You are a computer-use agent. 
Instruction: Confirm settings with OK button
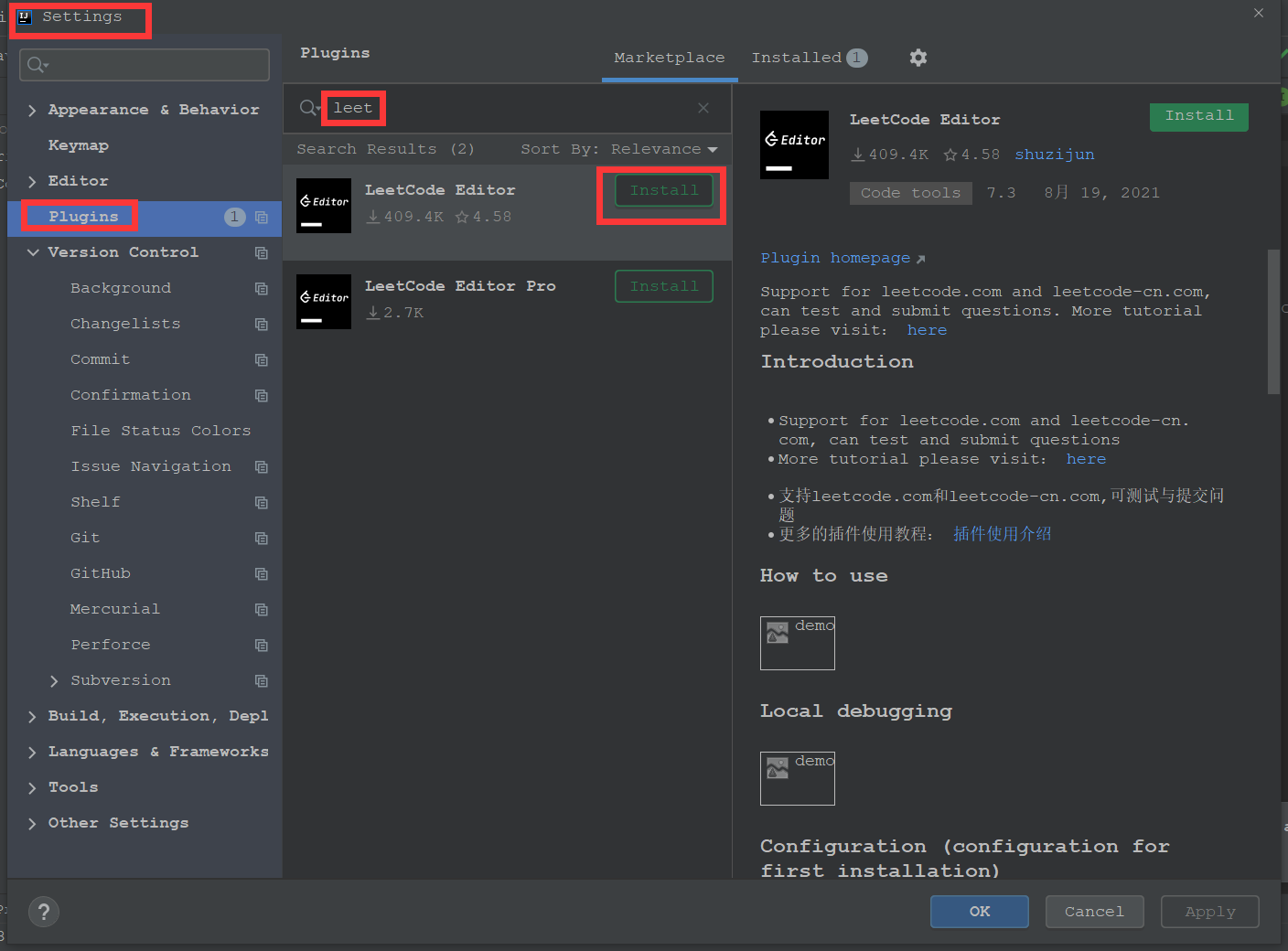980,912
